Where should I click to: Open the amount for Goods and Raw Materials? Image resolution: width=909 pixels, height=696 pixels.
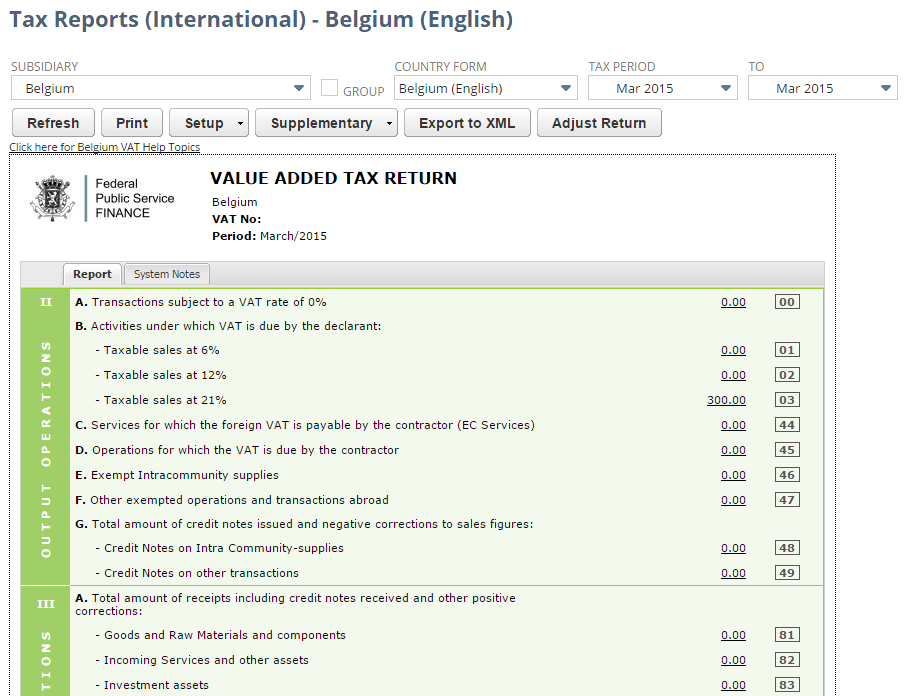click(x=733, y=634)
